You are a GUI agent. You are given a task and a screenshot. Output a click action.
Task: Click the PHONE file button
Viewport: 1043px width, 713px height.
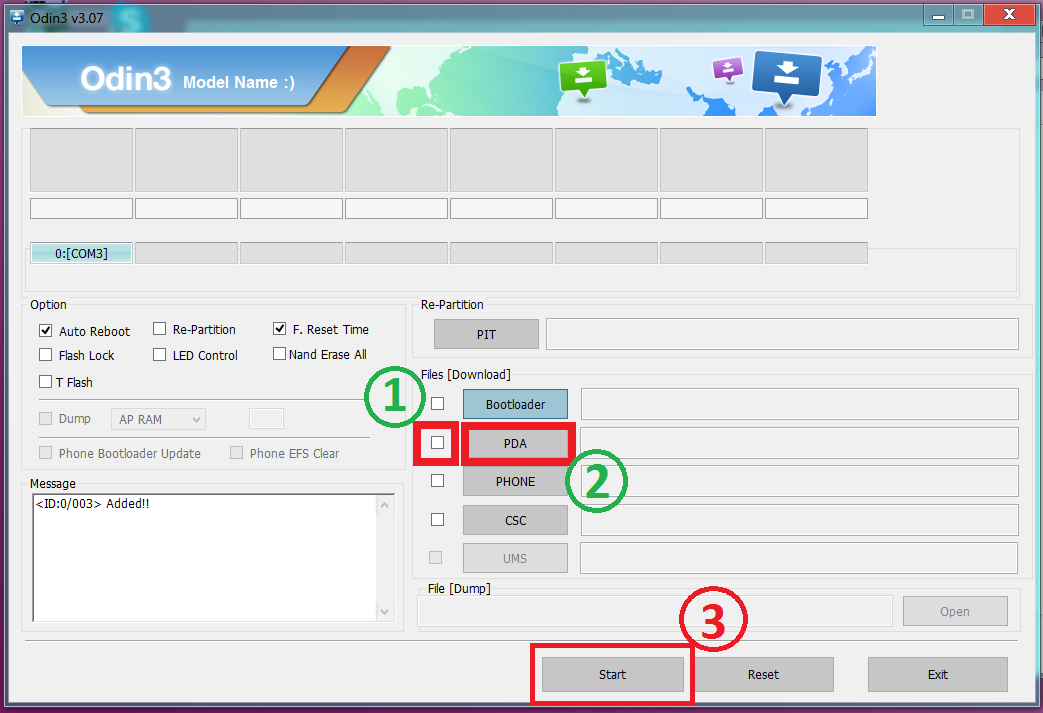516,481
